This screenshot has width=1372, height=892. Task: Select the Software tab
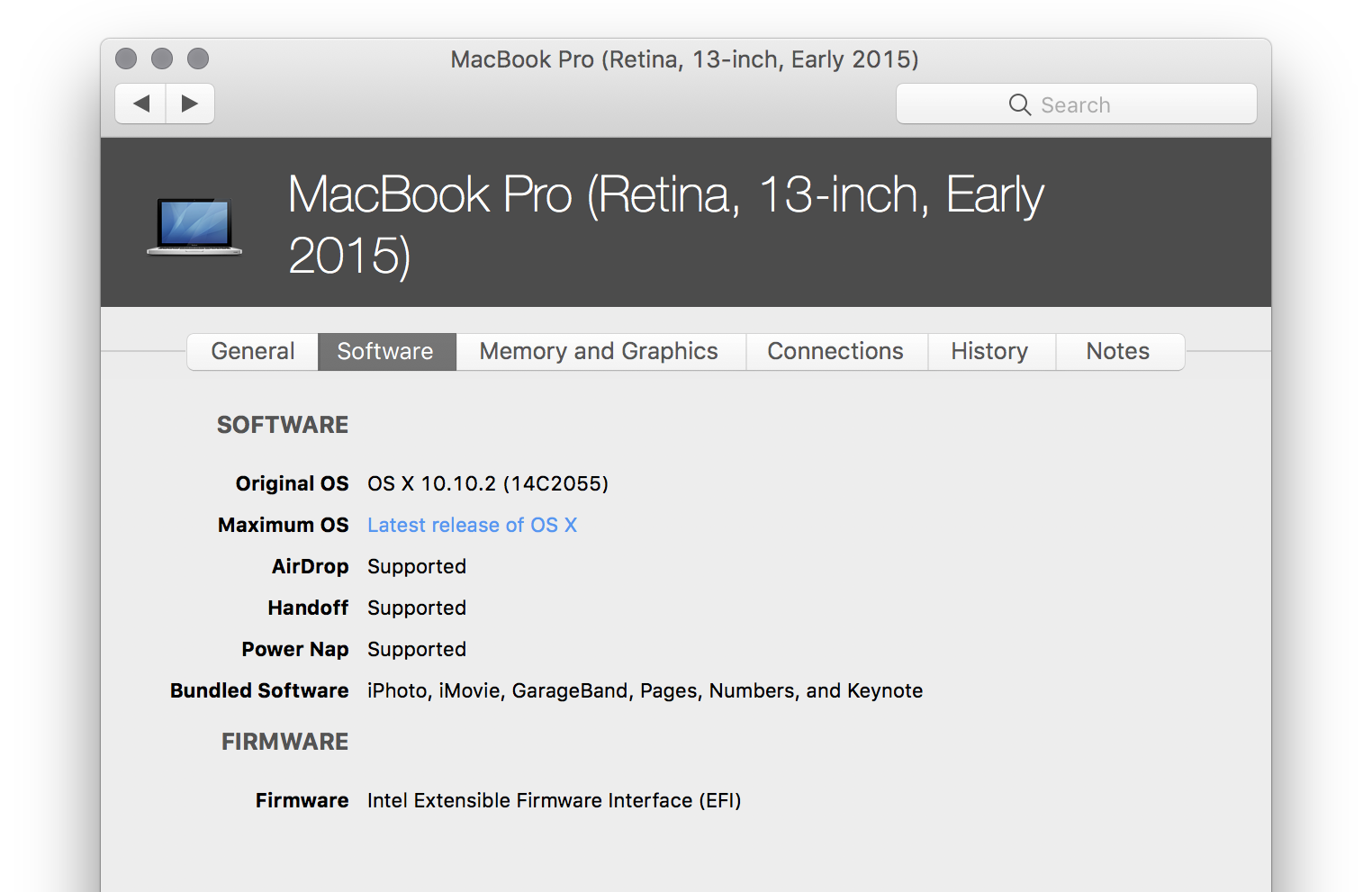tap(385, 351)
